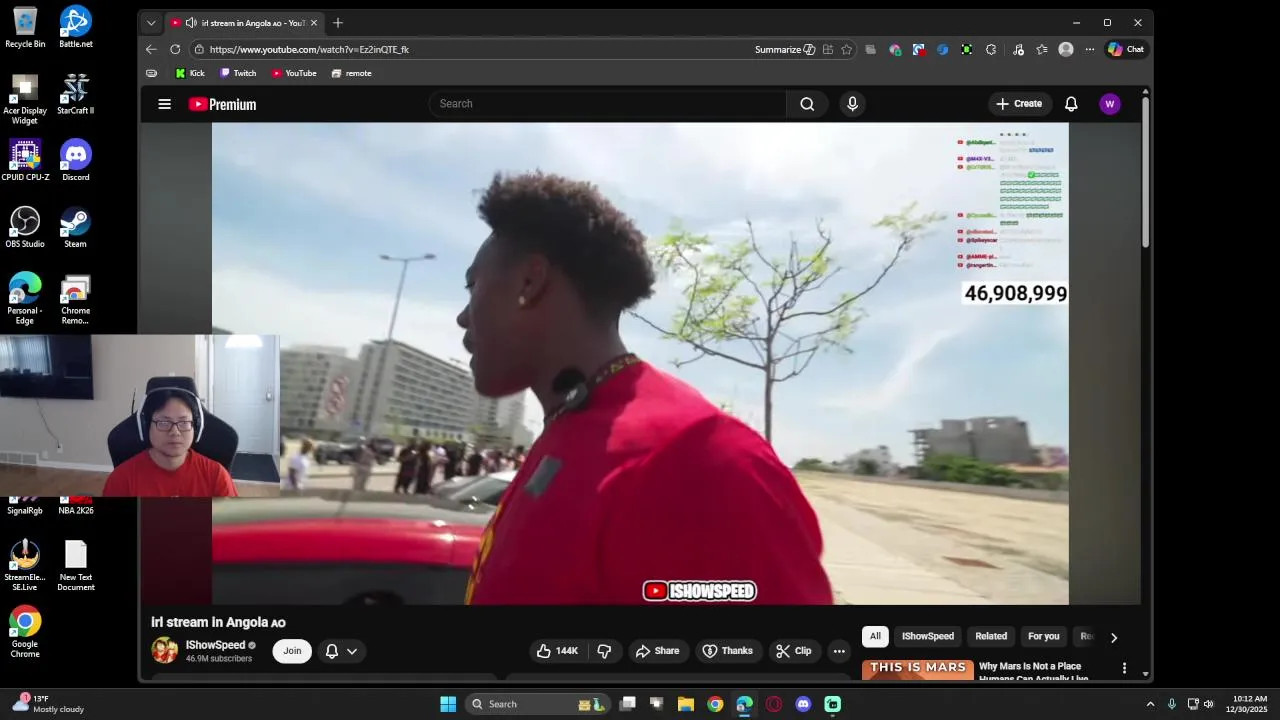
Task: Open Discord desktop shortcut
Action: (x=76, y=160)
